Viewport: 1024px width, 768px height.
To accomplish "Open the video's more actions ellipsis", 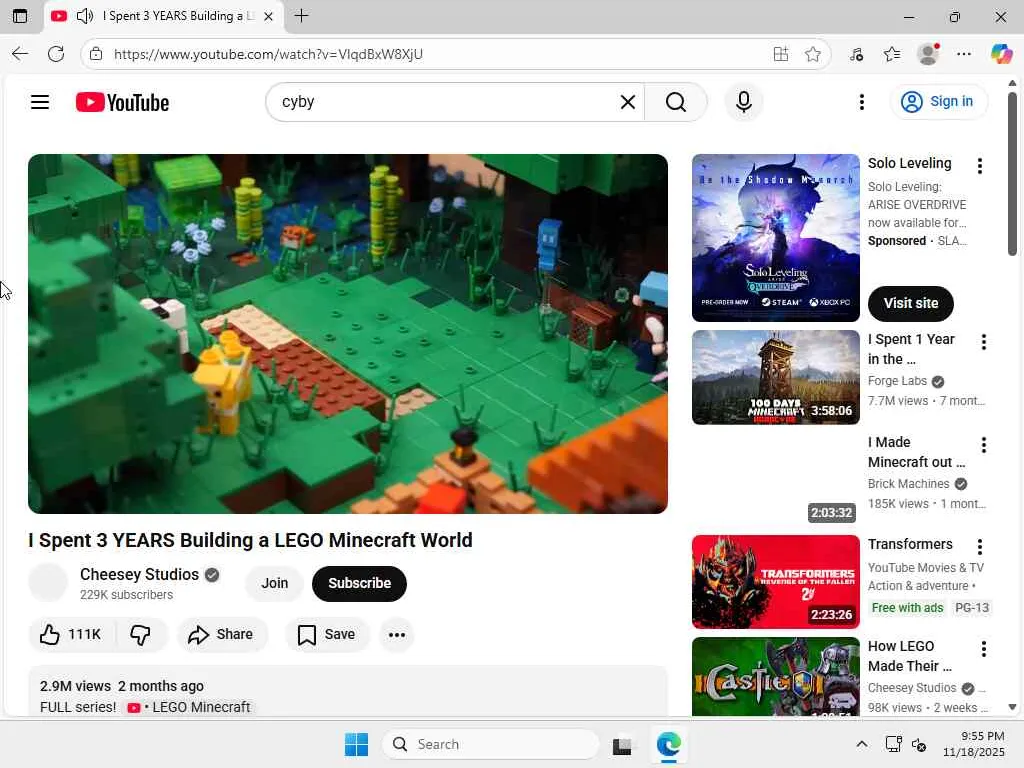I will [396, 634].
